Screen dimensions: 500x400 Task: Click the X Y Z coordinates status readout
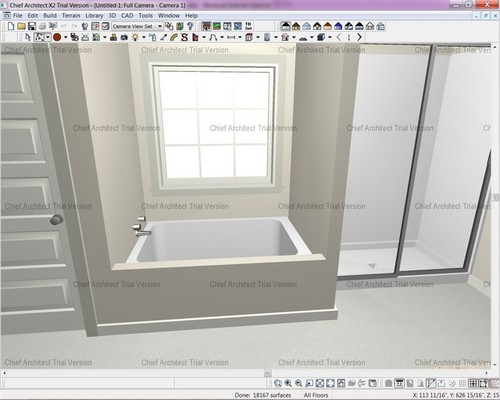(x=456, y=395)
